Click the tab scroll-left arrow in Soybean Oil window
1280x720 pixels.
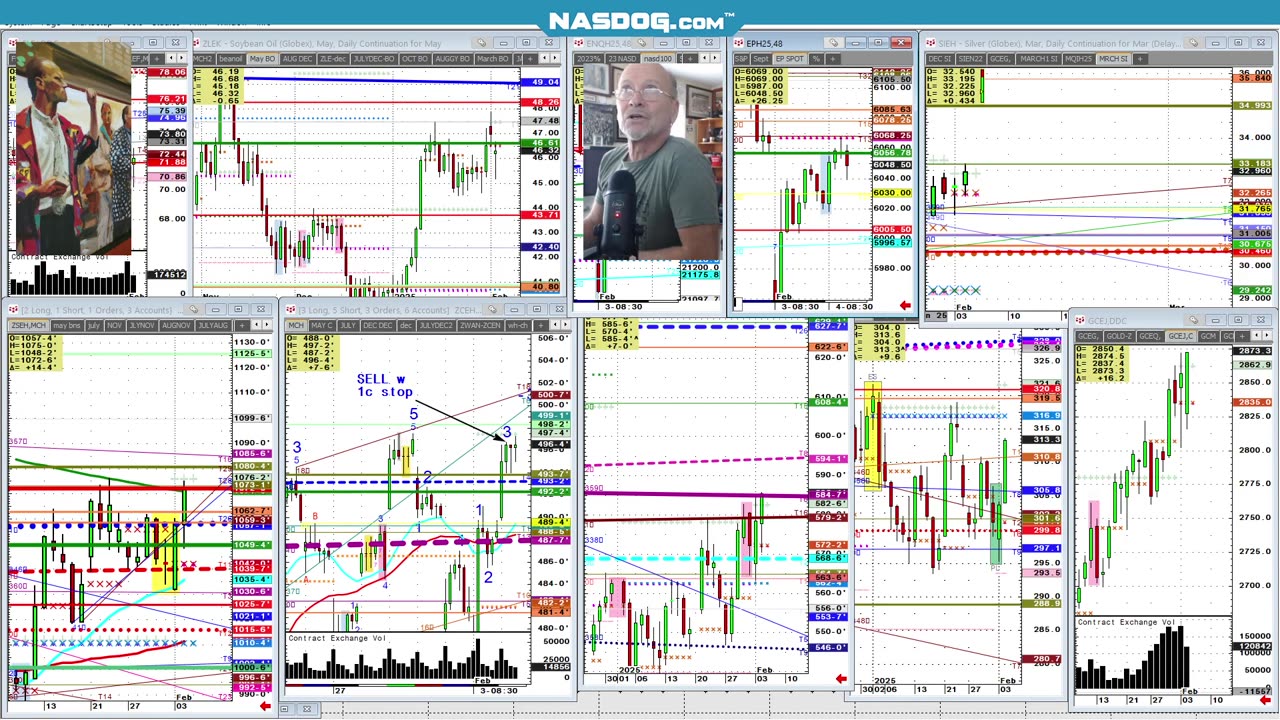coord(544,59)
